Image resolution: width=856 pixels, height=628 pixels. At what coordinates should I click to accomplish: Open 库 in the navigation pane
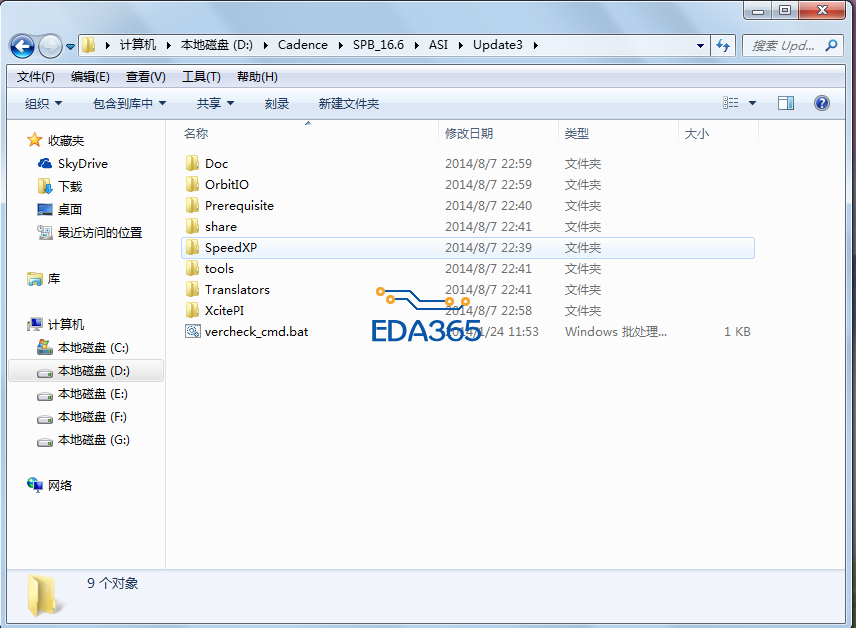54,279
